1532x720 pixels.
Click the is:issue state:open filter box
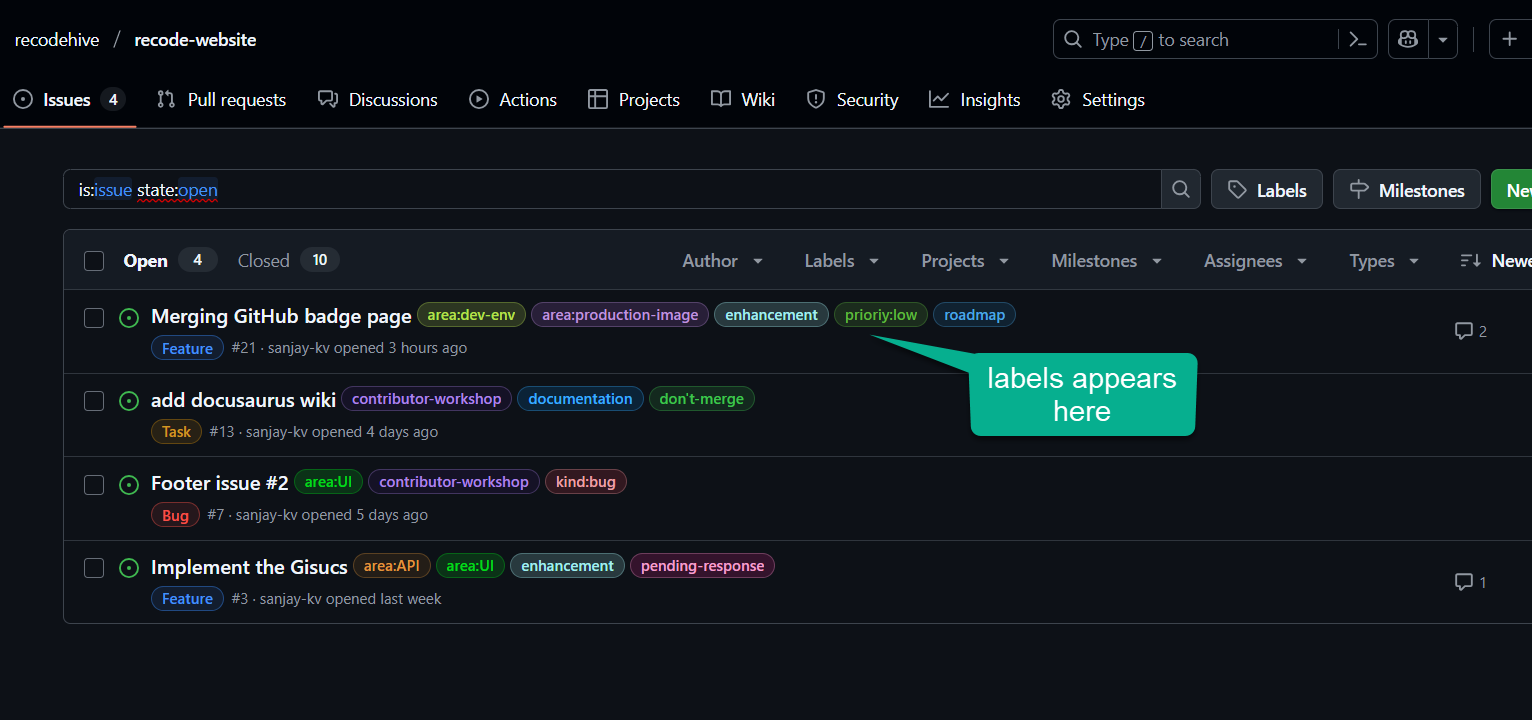(x=612, y=190)
